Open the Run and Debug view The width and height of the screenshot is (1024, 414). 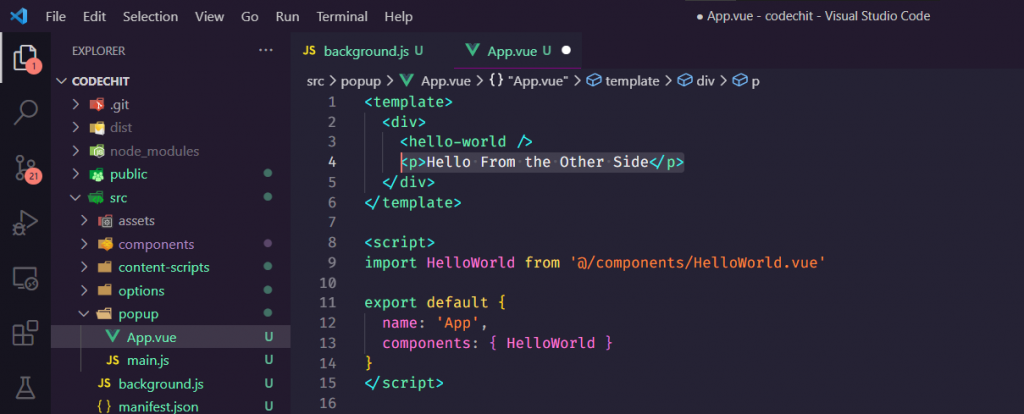tap(25, 223)
